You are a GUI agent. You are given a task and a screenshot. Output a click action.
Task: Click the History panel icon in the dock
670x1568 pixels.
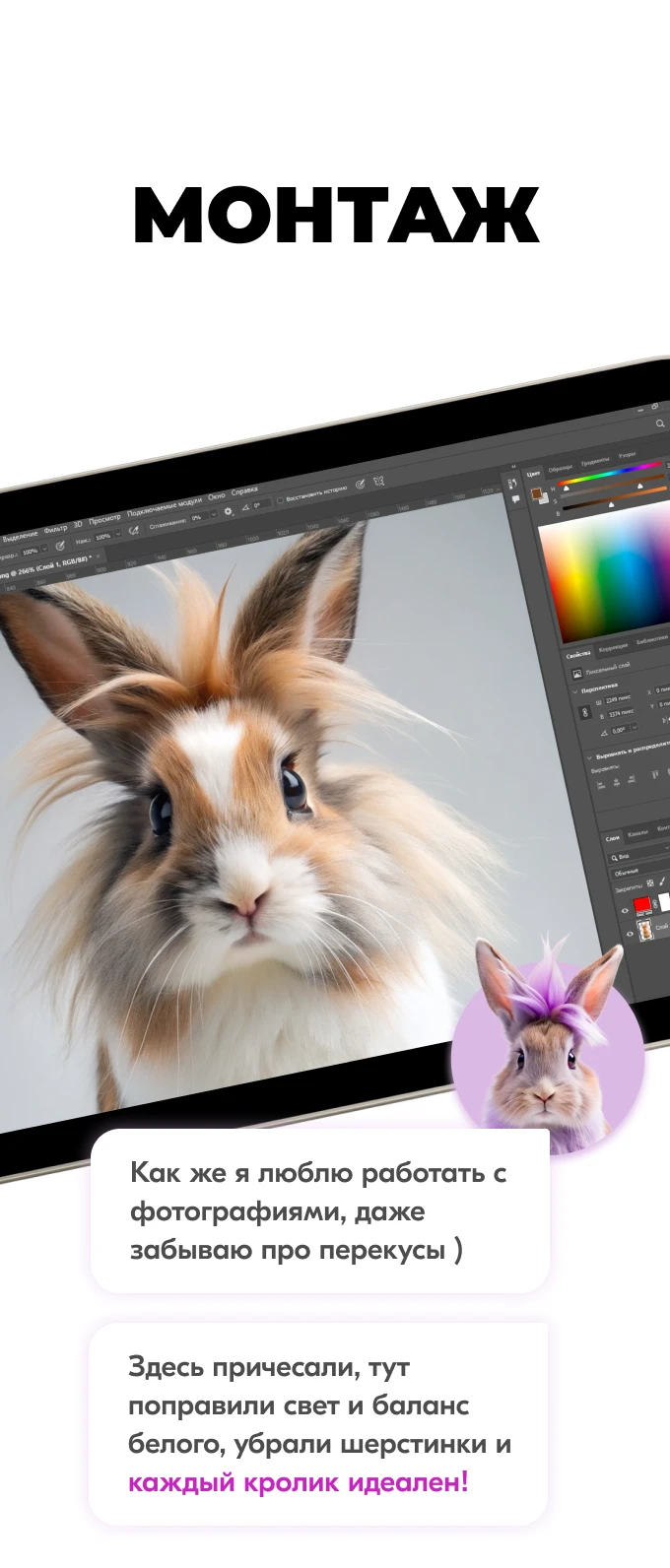512,484
